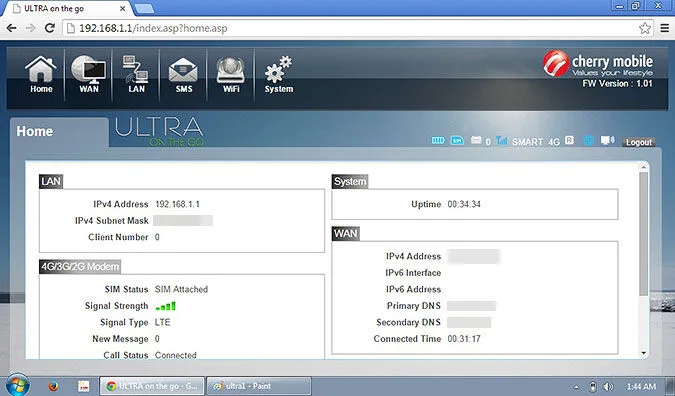Bookmark page with the star icon

pos(644,28)
